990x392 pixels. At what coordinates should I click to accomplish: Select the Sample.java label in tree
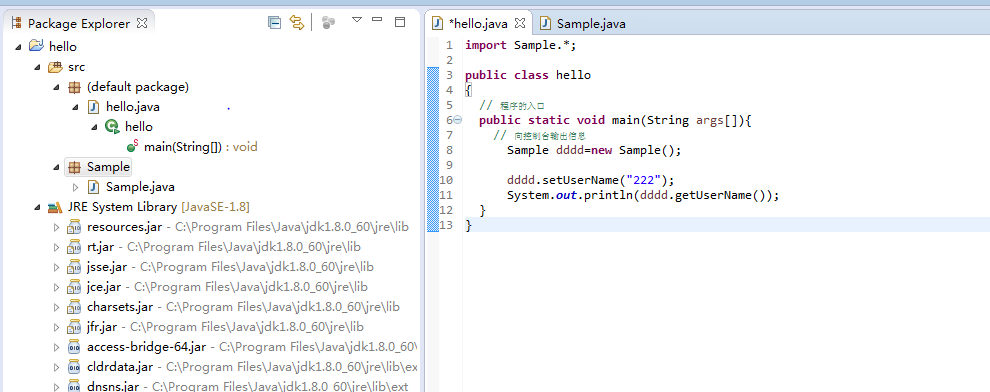pyautogui.click(x=140, y=187)
